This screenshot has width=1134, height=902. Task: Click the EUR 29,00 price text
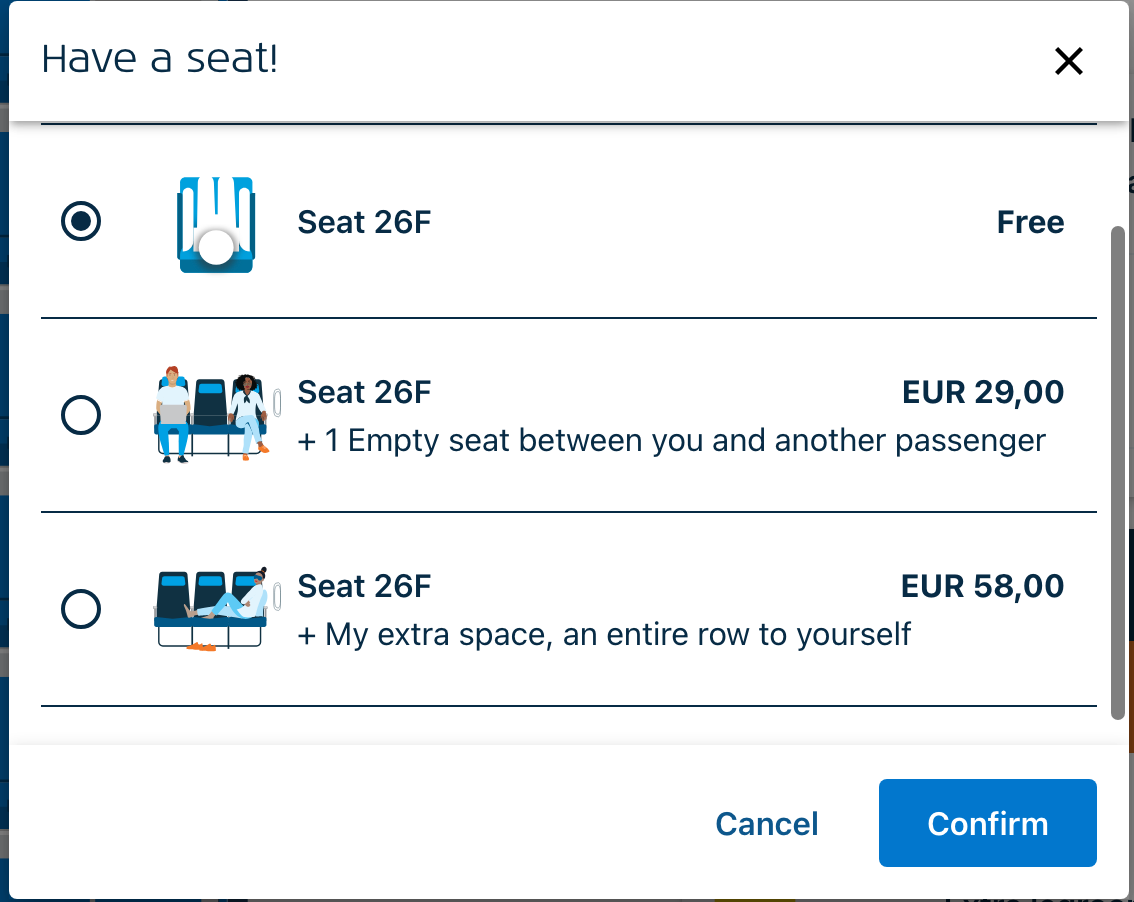point(983,391)
